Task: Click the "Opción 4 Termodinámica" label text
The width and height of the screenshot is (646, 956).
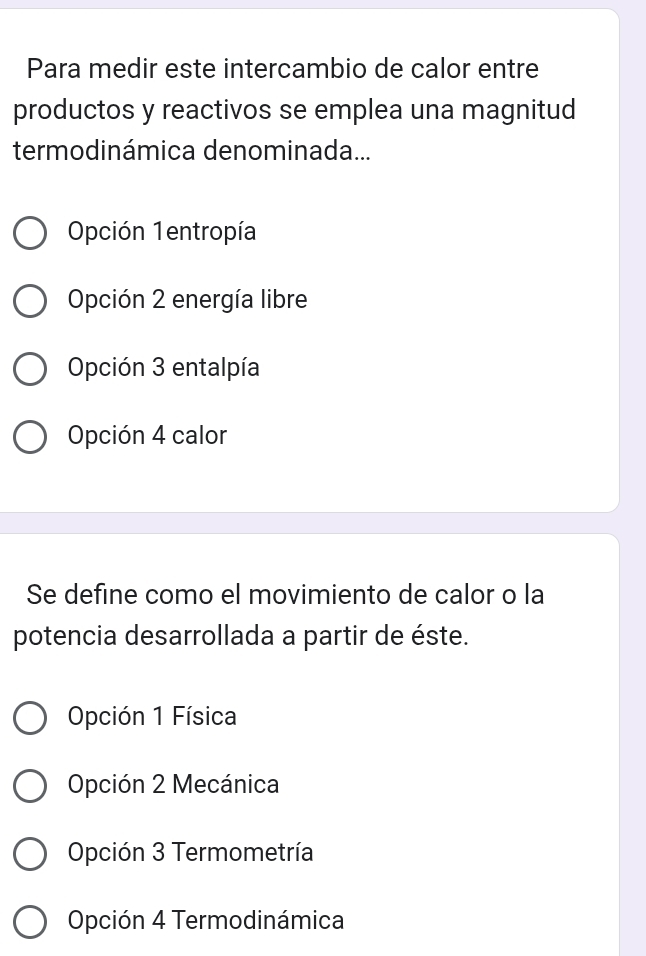Action: [206, 920]
